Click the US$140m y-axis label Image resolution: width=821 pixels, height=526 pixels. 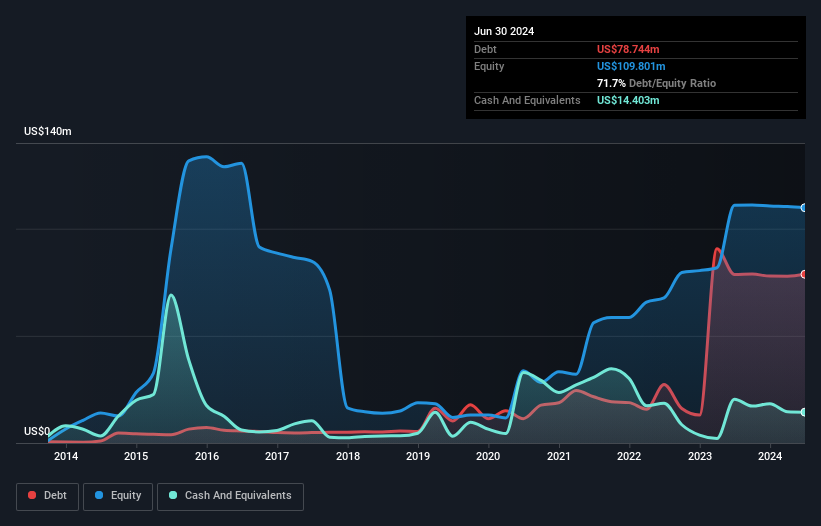(48, 131)
